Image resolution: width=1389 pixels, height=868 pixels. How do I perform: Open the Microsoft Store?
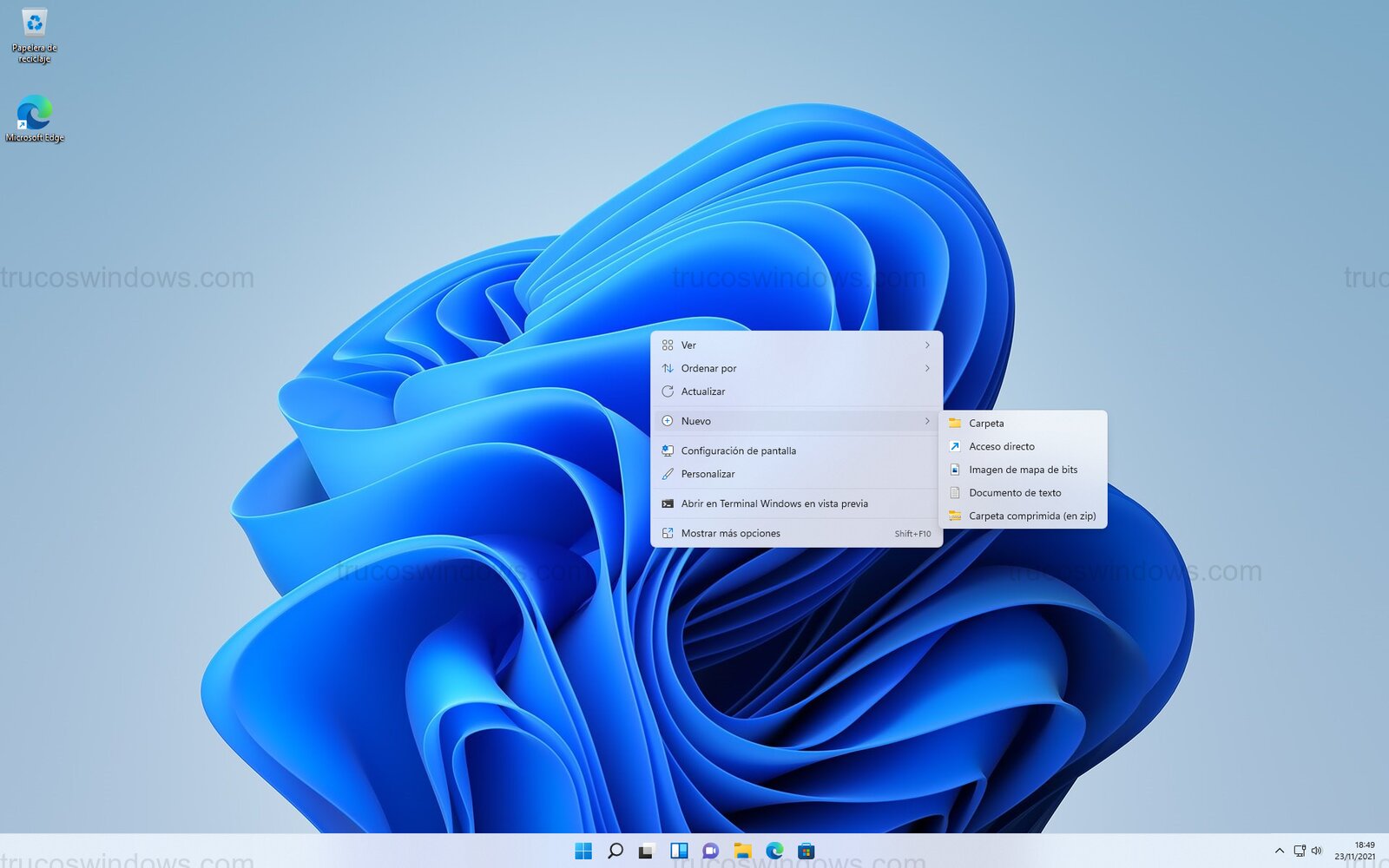coord(807,851)
